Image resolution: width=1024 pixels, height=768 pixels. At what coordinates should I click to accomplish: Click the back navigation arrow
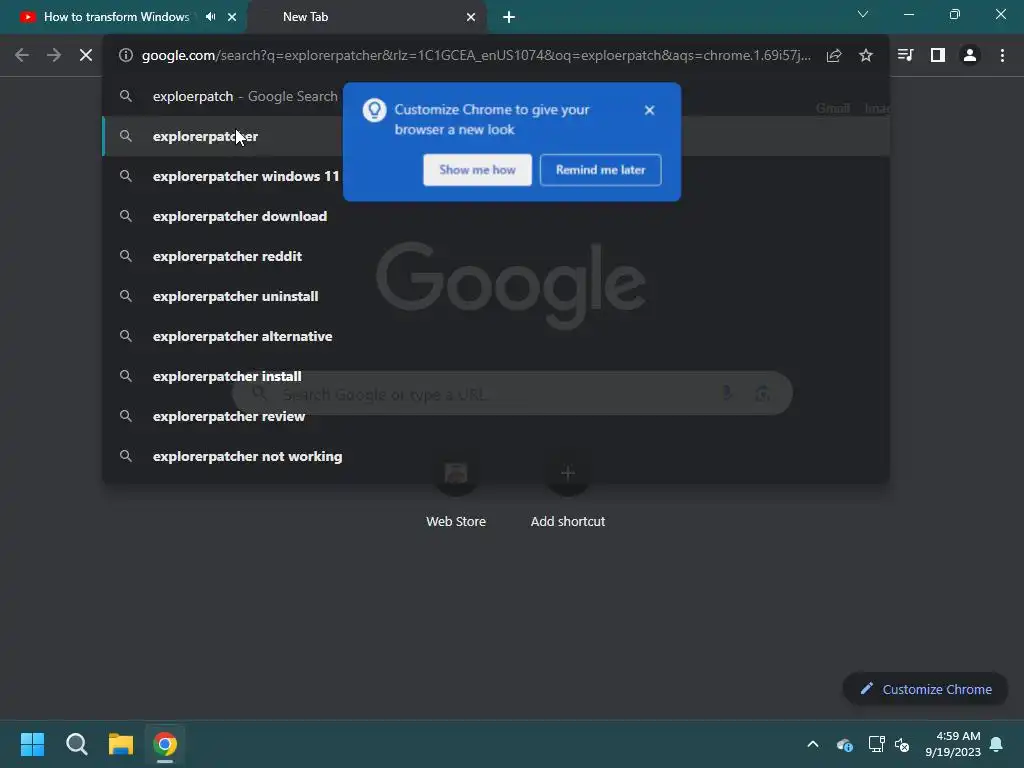tap(22, 56)
